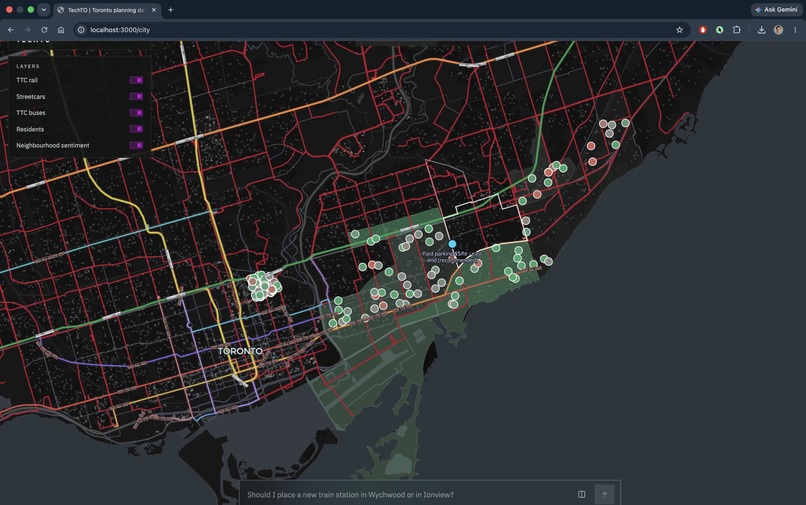Screen dimensions: 806x505
Task: Toggle the Neighbourhood sentiment layer switch
Action: point(136,146)
